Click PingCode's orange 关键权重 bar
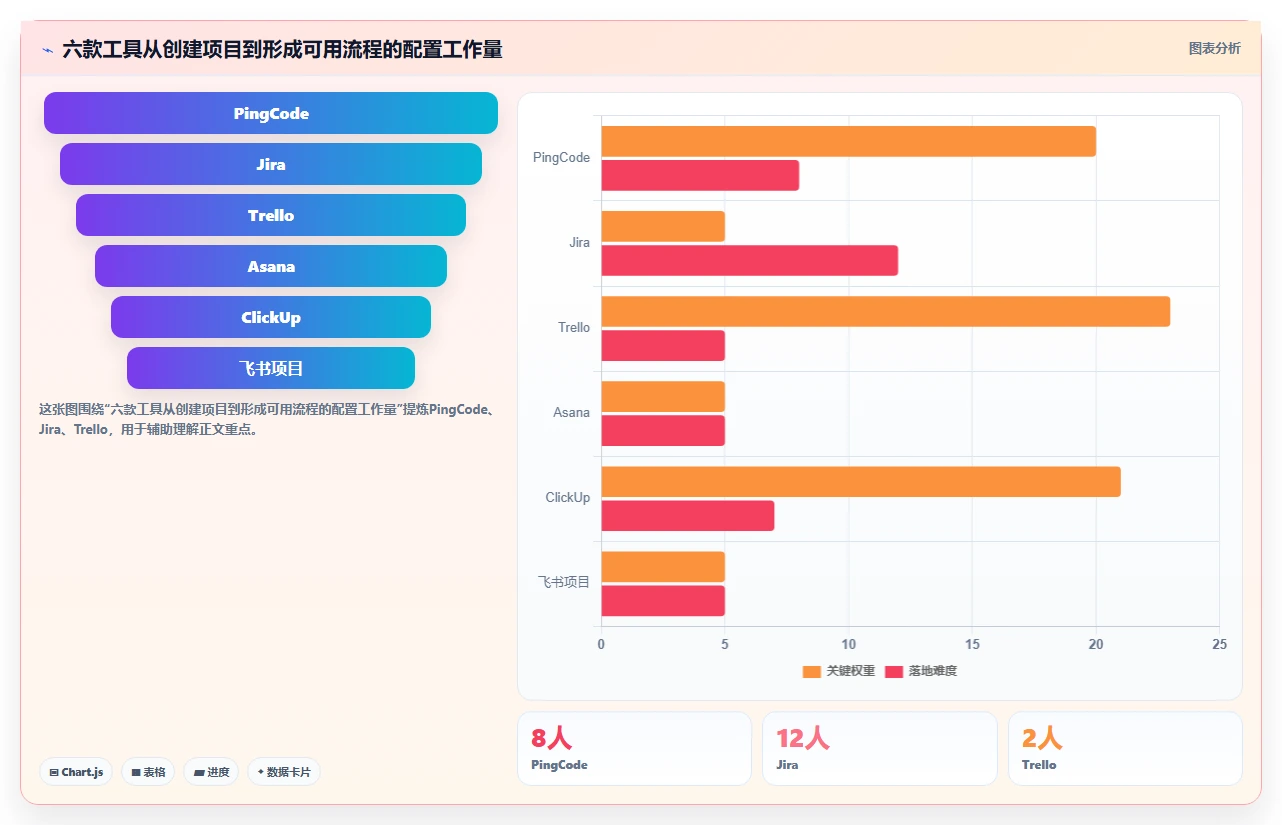 pos(848,141)
